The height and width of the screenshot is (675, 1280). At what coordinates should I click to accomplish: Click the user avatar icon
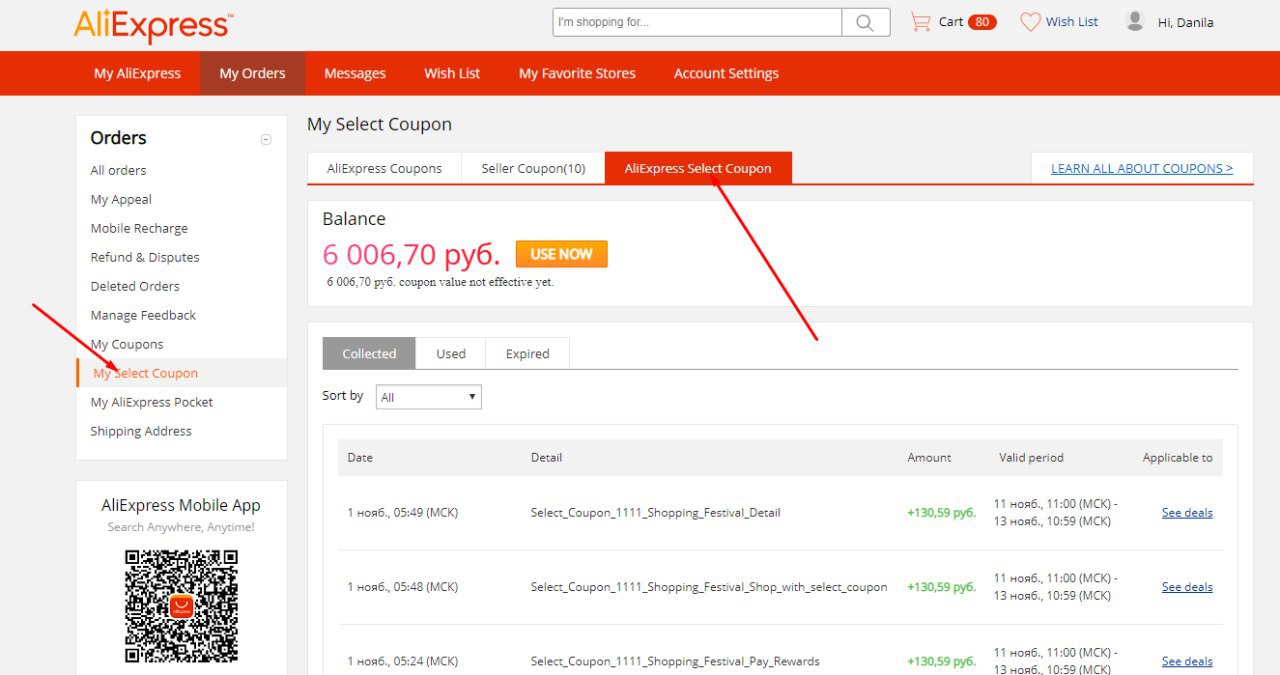point(1135,21)
